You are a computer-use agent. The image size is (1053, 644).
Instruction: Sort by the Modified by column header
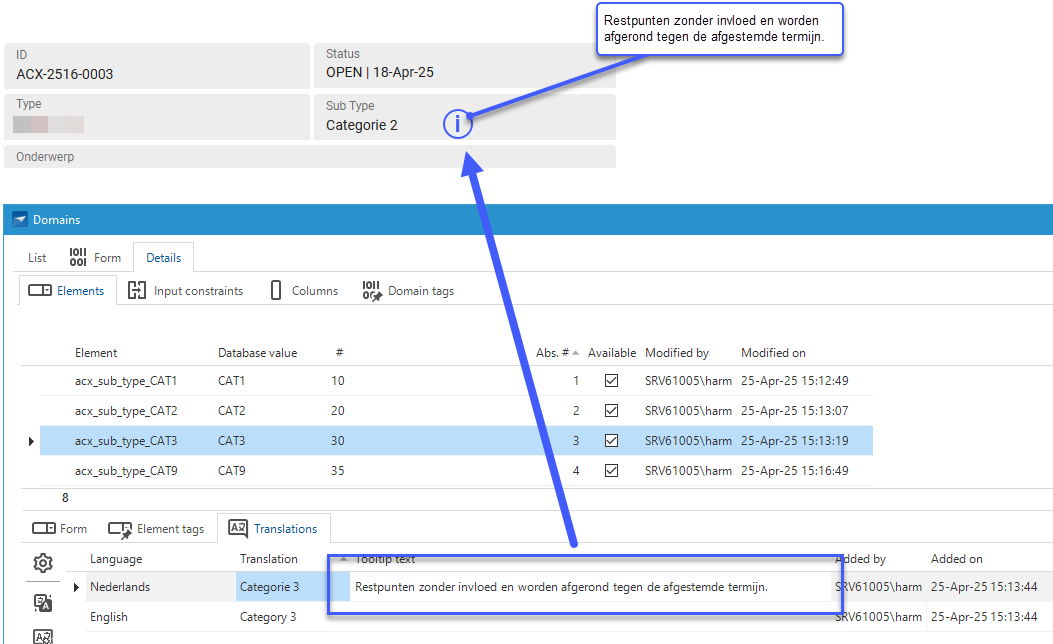click(x=677, y=353)
